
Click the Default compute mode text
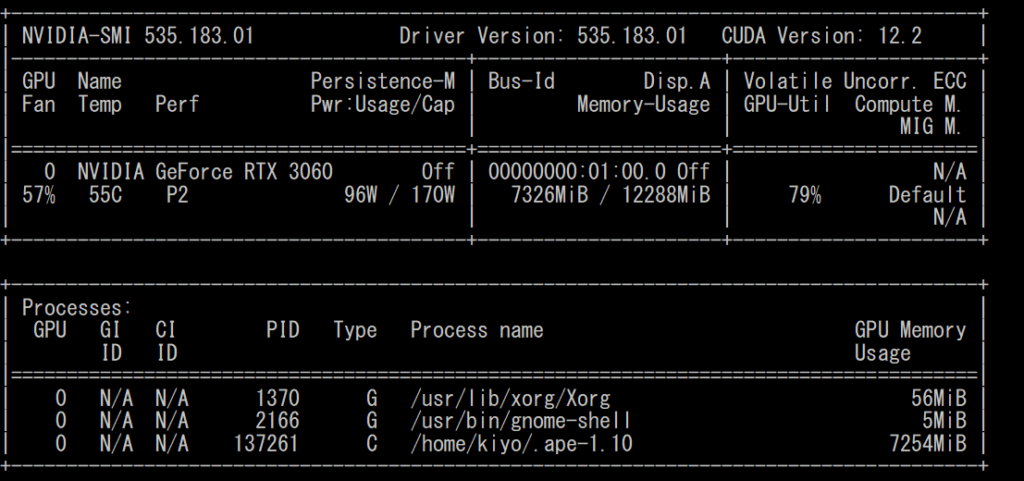coord(927,195)
